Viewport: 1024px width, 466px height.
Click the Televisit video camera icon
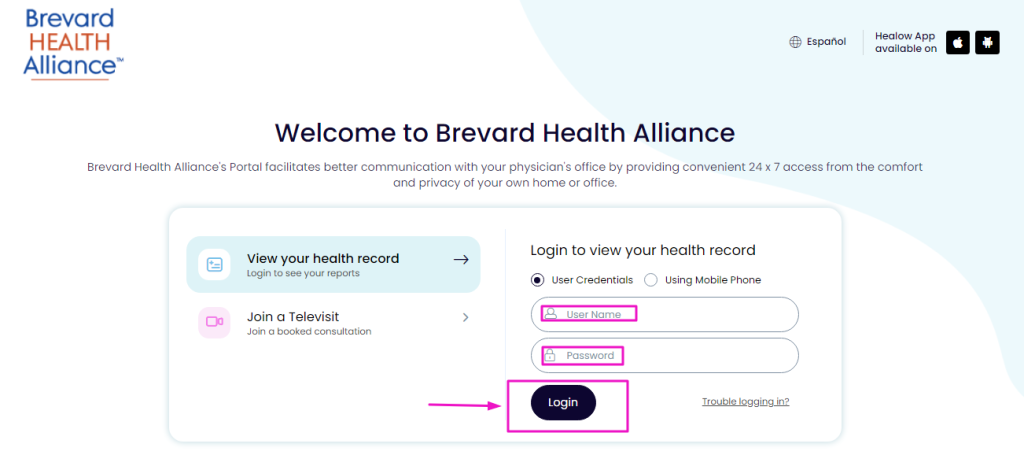(214, 322)
